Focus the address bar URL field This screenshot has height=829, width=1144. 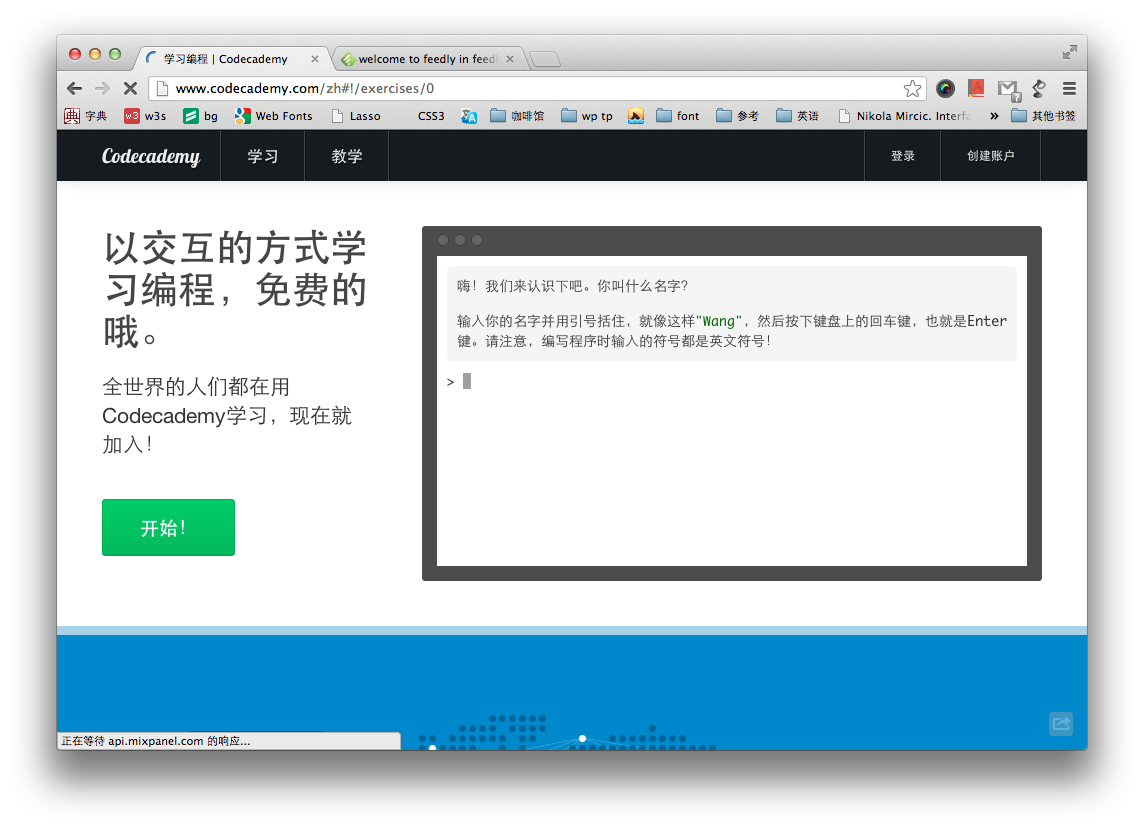(x=536, y=88)
